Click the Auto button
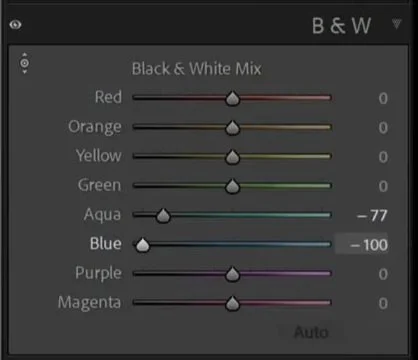 click(x=311, y=332)
